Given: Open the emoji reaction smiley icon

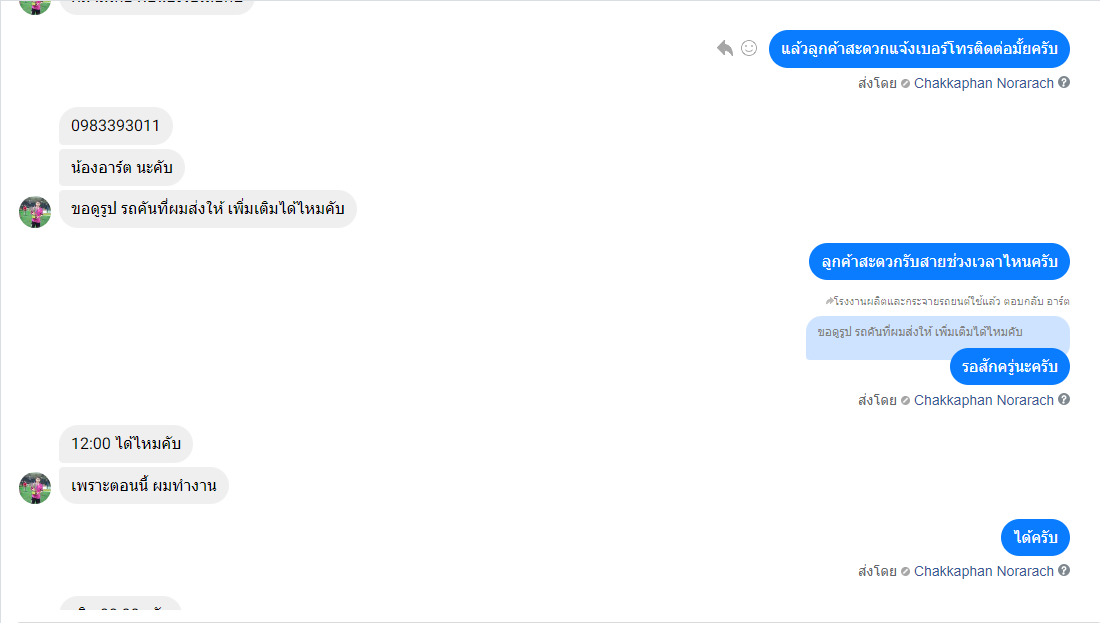Looking at the screenshot, I should coord(749,48).
